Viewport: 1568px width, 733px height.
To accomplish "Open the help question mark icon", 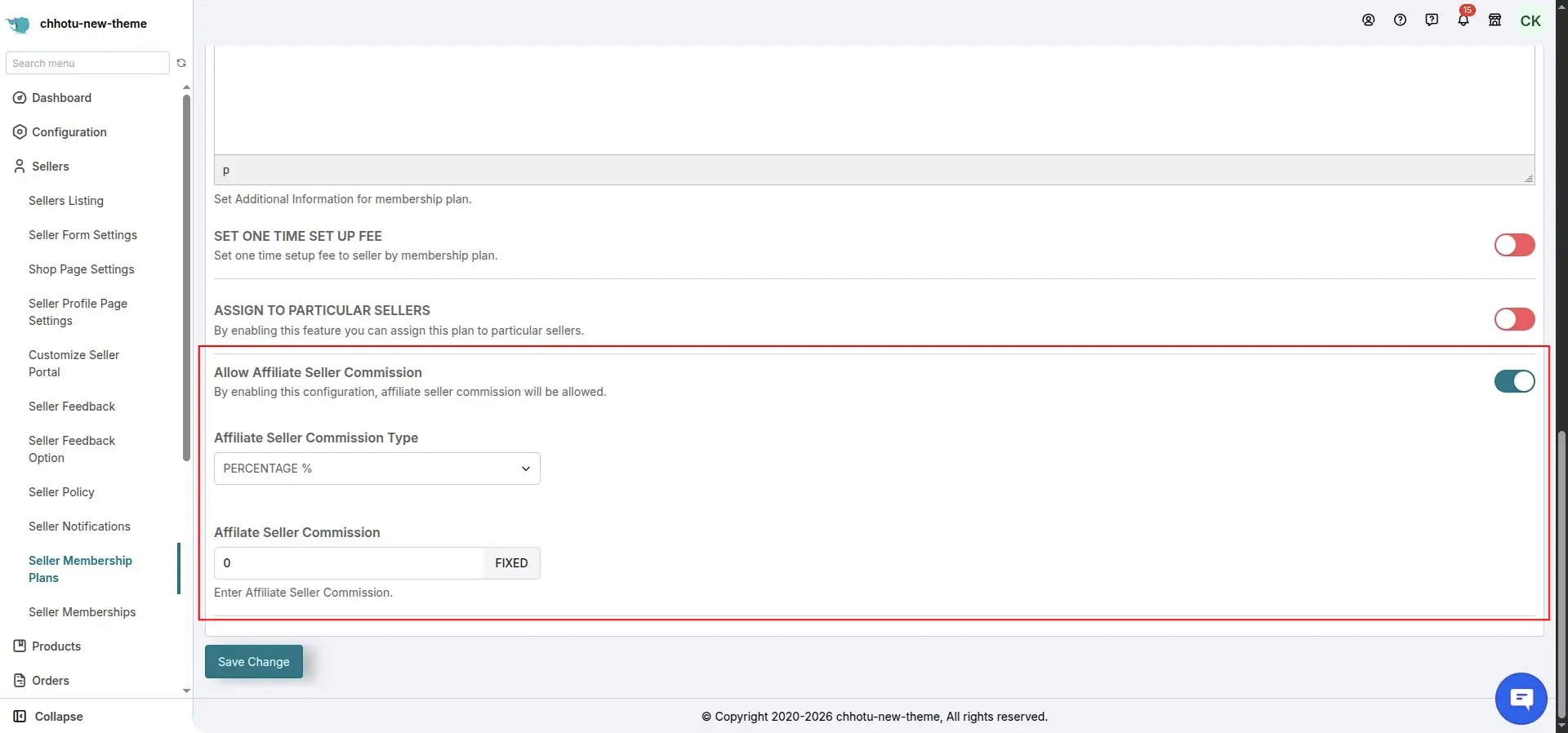I will click(1400, 20).
